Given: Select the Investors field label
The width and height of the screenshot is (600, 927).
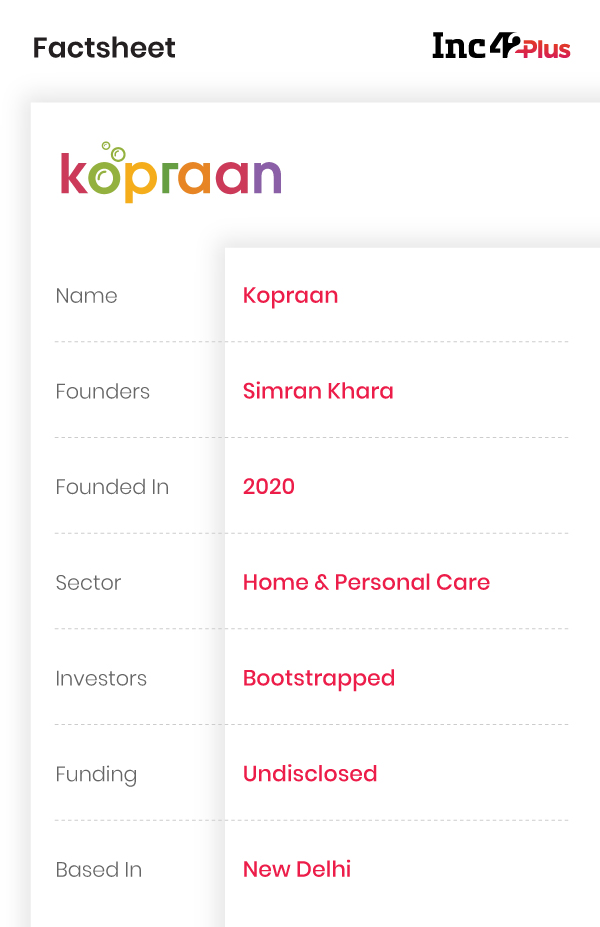Looking at the screenshot, I should pos(101,679).
